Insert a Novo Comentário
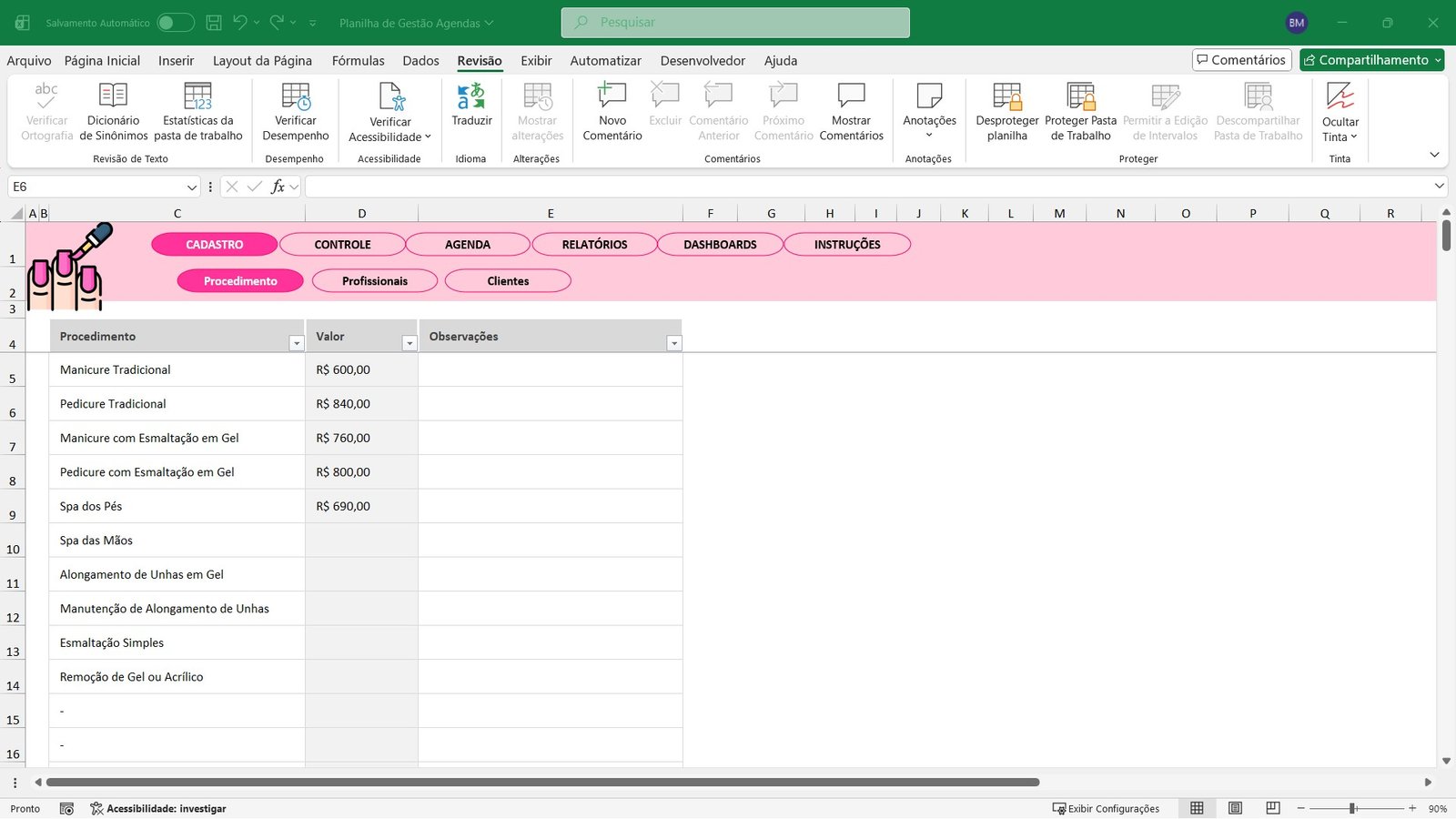 click(611, 109)
